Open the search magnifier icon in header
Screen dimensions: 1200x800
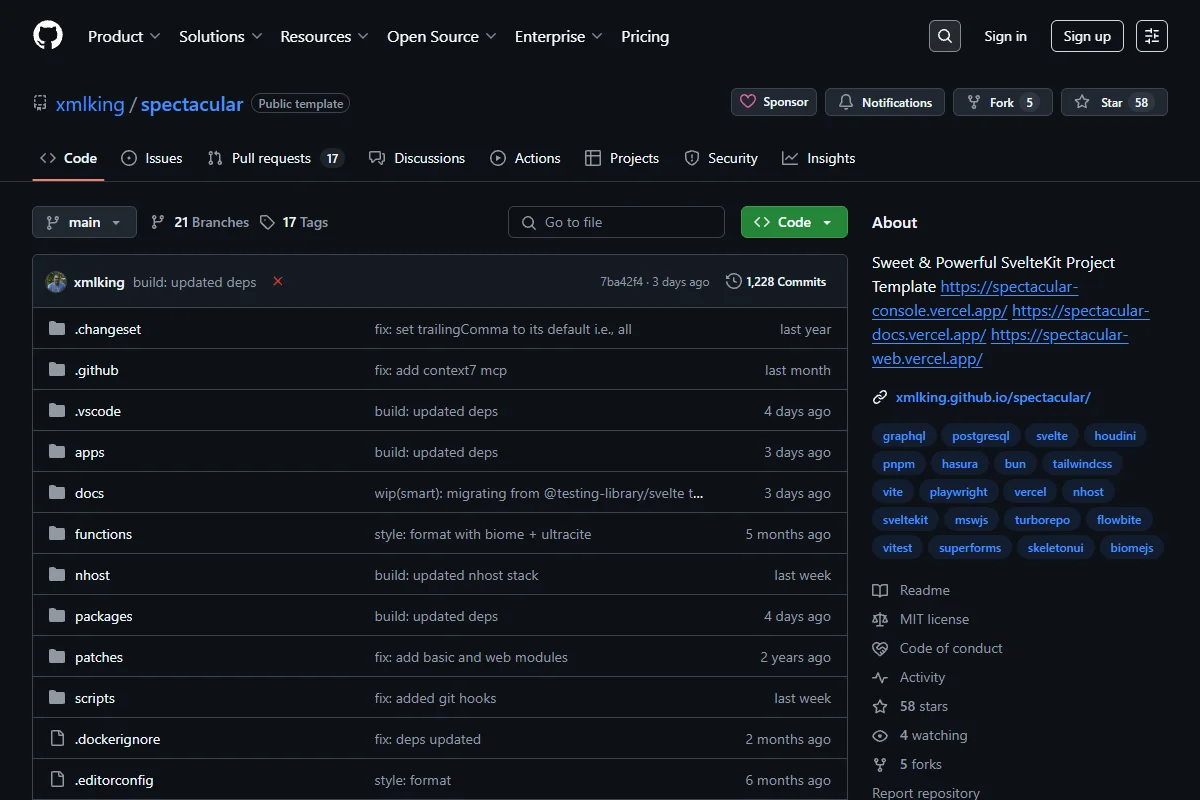pos(944,36)
